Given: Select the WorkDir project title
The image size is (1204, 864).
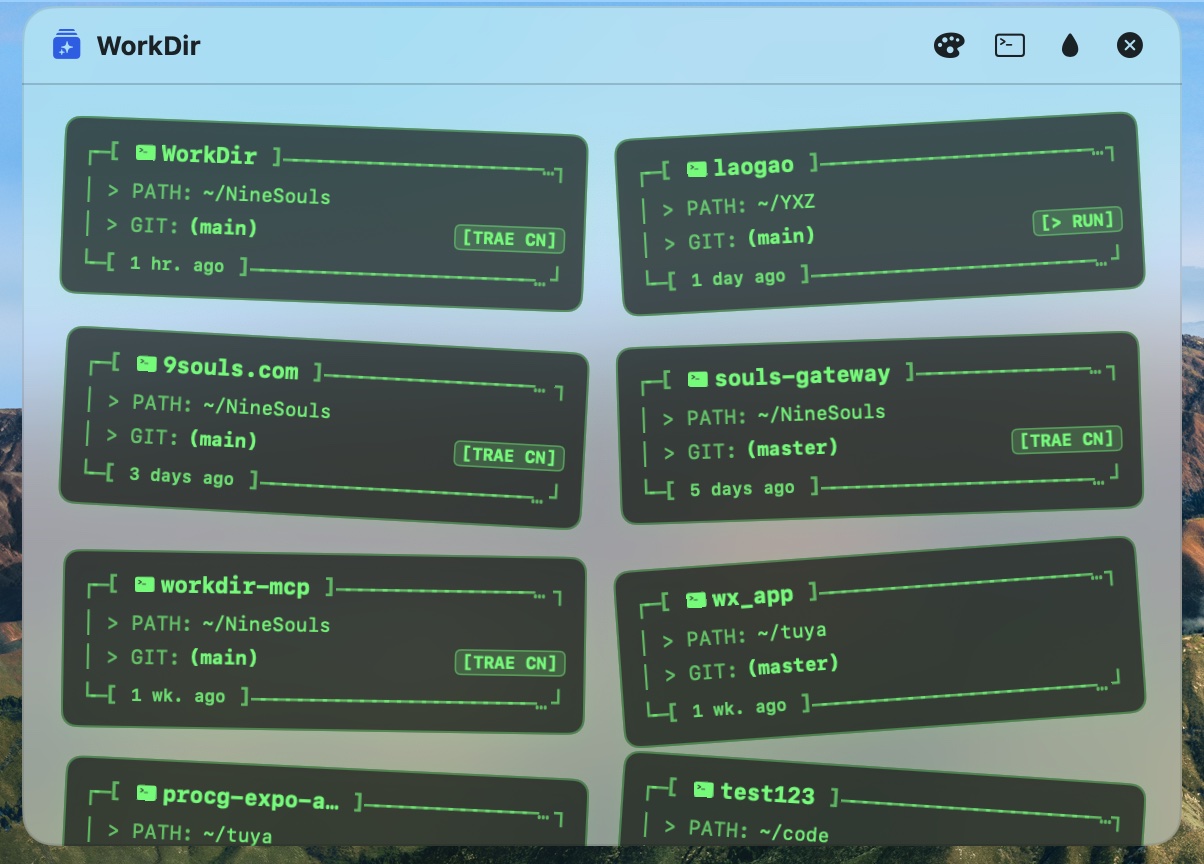Looking at the screenshot, I should tap(209, 155).
